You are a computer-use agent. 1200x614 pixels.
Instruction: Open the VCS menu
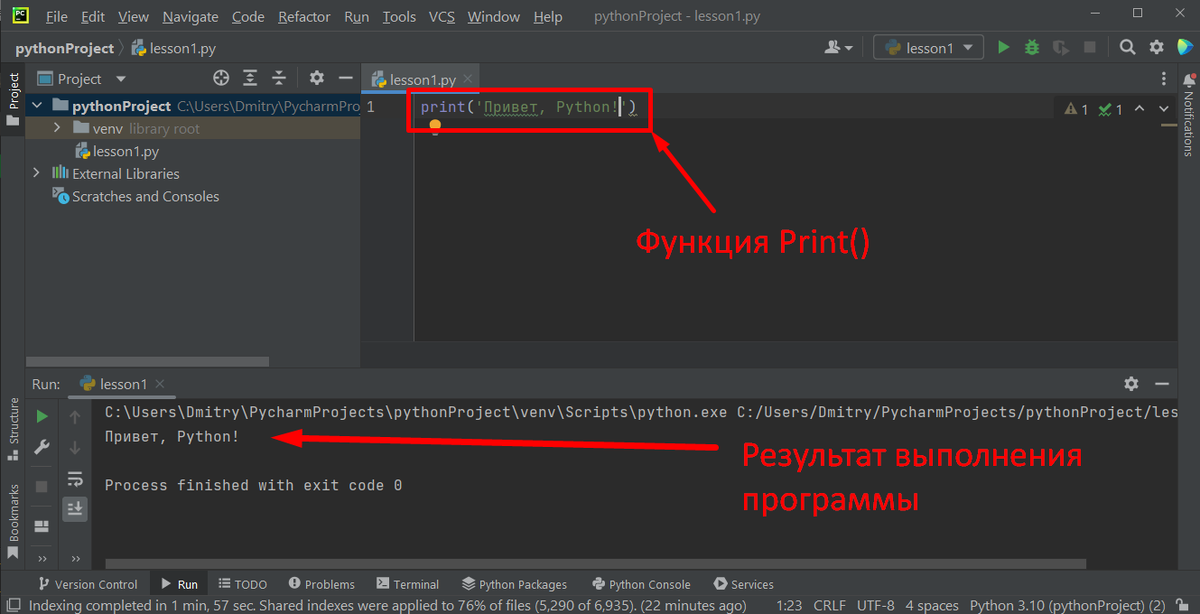click(441, 17)
